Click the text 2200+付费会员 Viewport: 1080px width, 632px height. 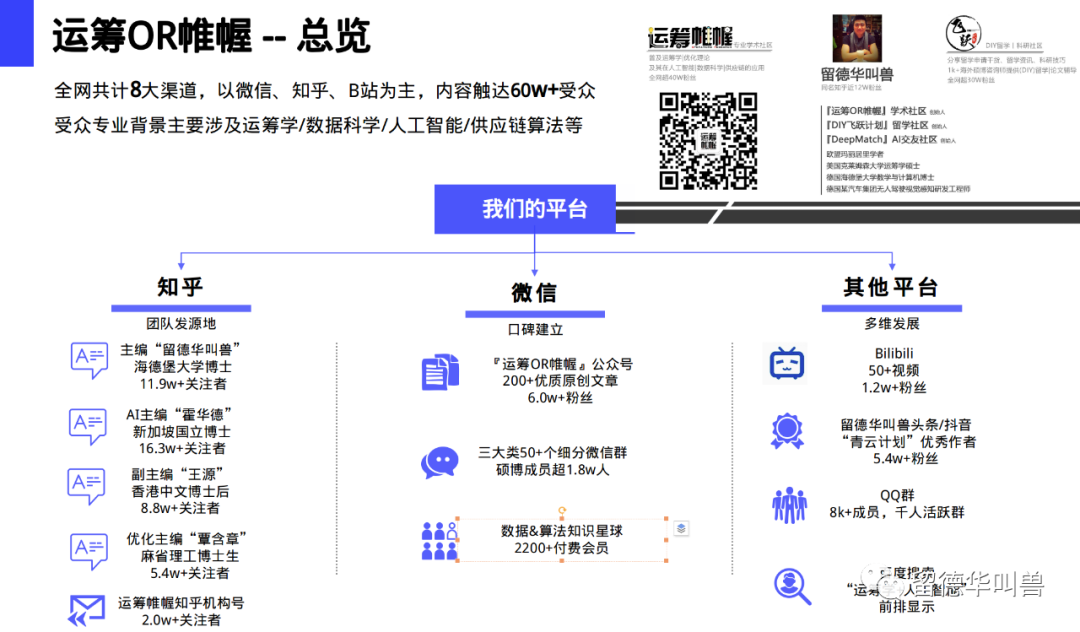coord(561,548)
